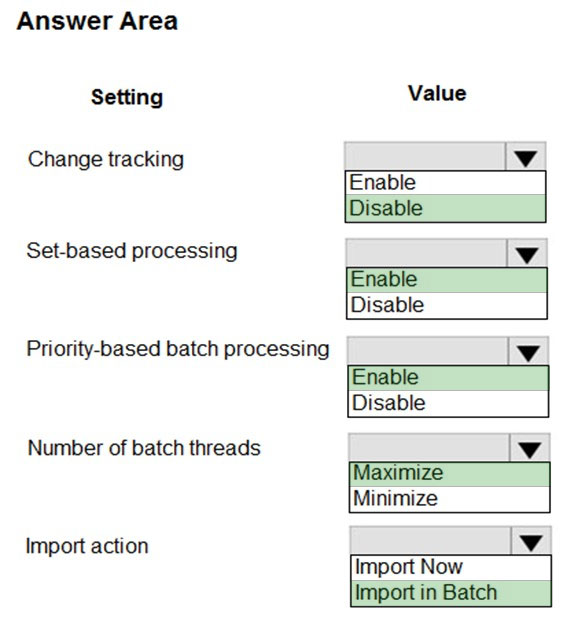Screen dimensions: 563x619
Task: Choose Import in Batch option
Action: pos(451,593)
